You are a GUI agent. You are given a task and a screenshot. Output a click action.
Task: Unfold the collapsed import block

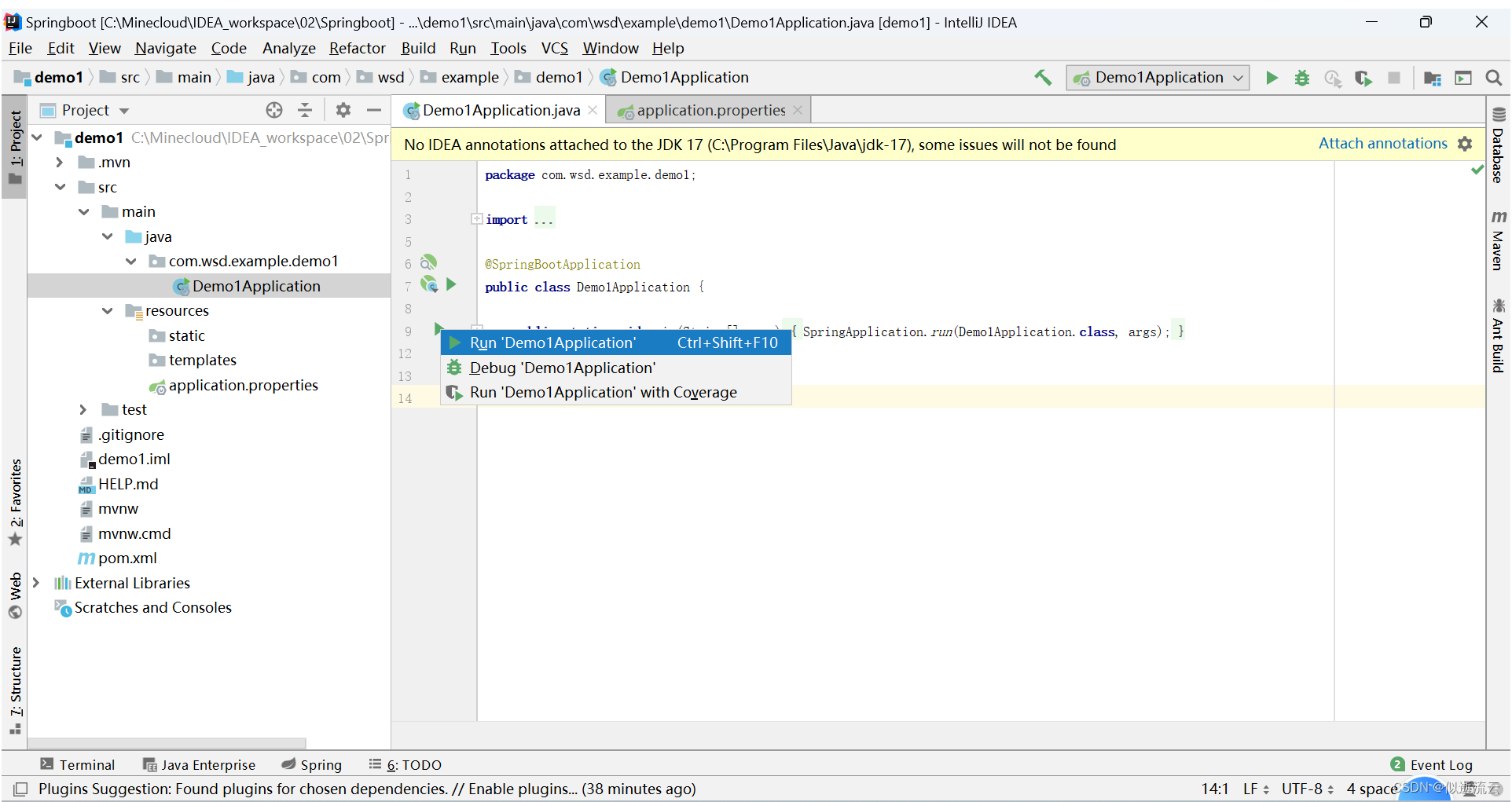[x=476, y=219]
